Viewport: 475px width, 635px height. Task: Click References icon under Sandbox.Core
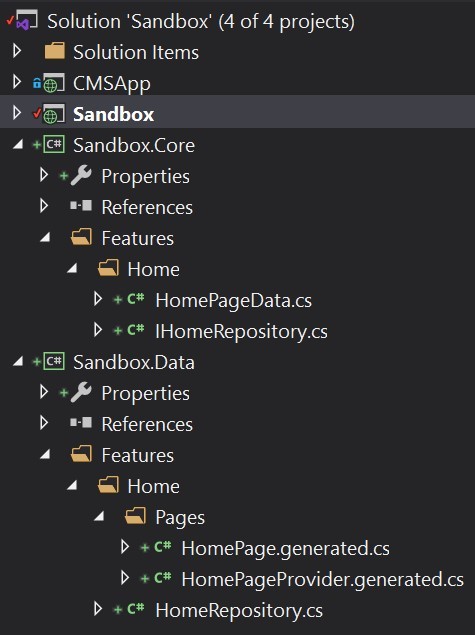81,206
